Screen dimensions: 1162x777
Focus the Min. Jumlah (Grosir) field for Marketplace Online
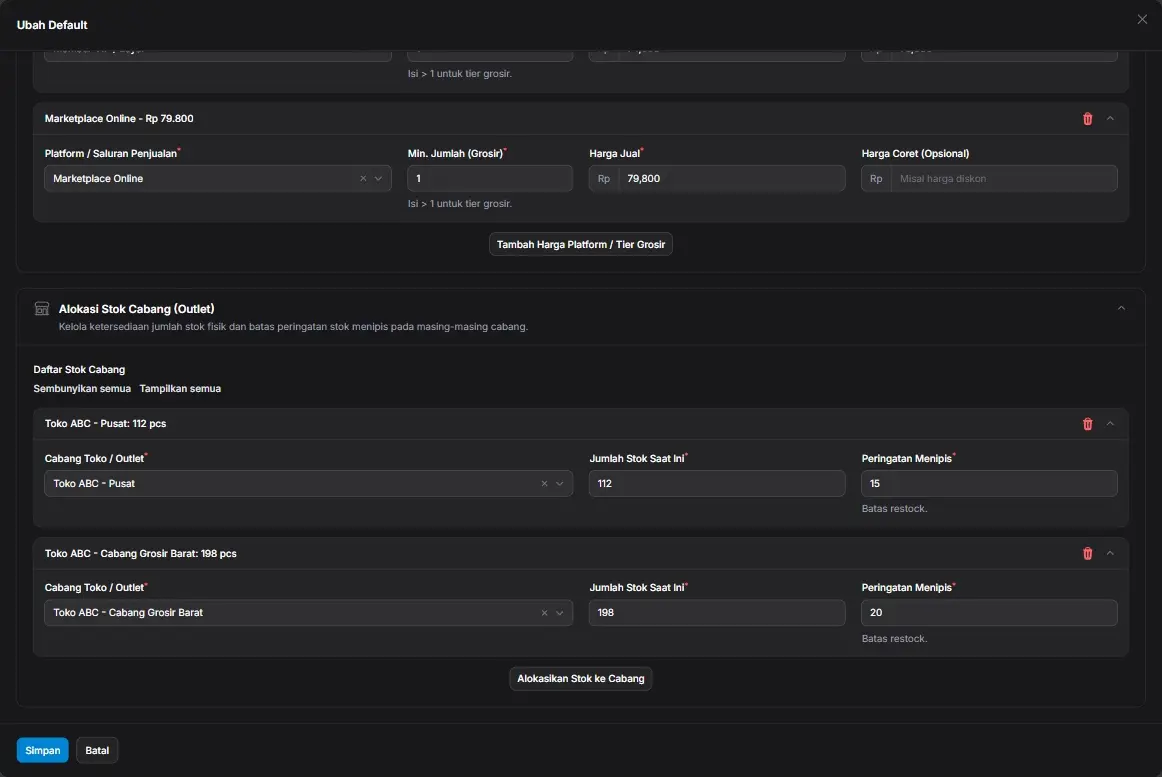coord(490,179)
